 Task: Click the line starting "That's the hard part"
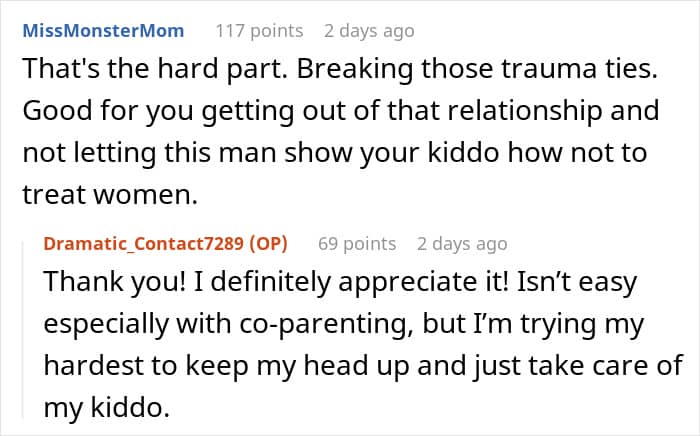[x=340, y=69]
